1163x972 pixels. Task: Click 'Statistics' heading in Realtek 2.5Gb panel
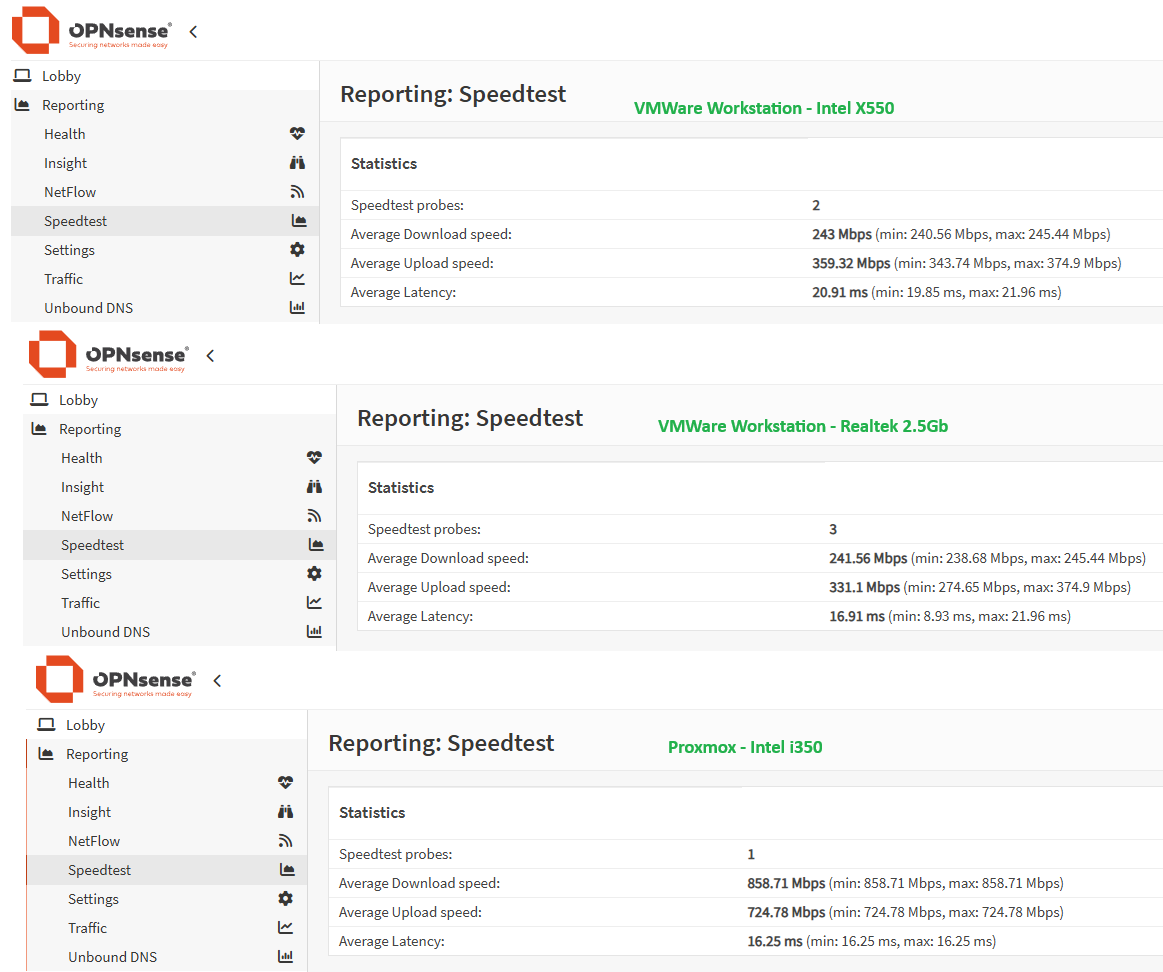(401, 487)
